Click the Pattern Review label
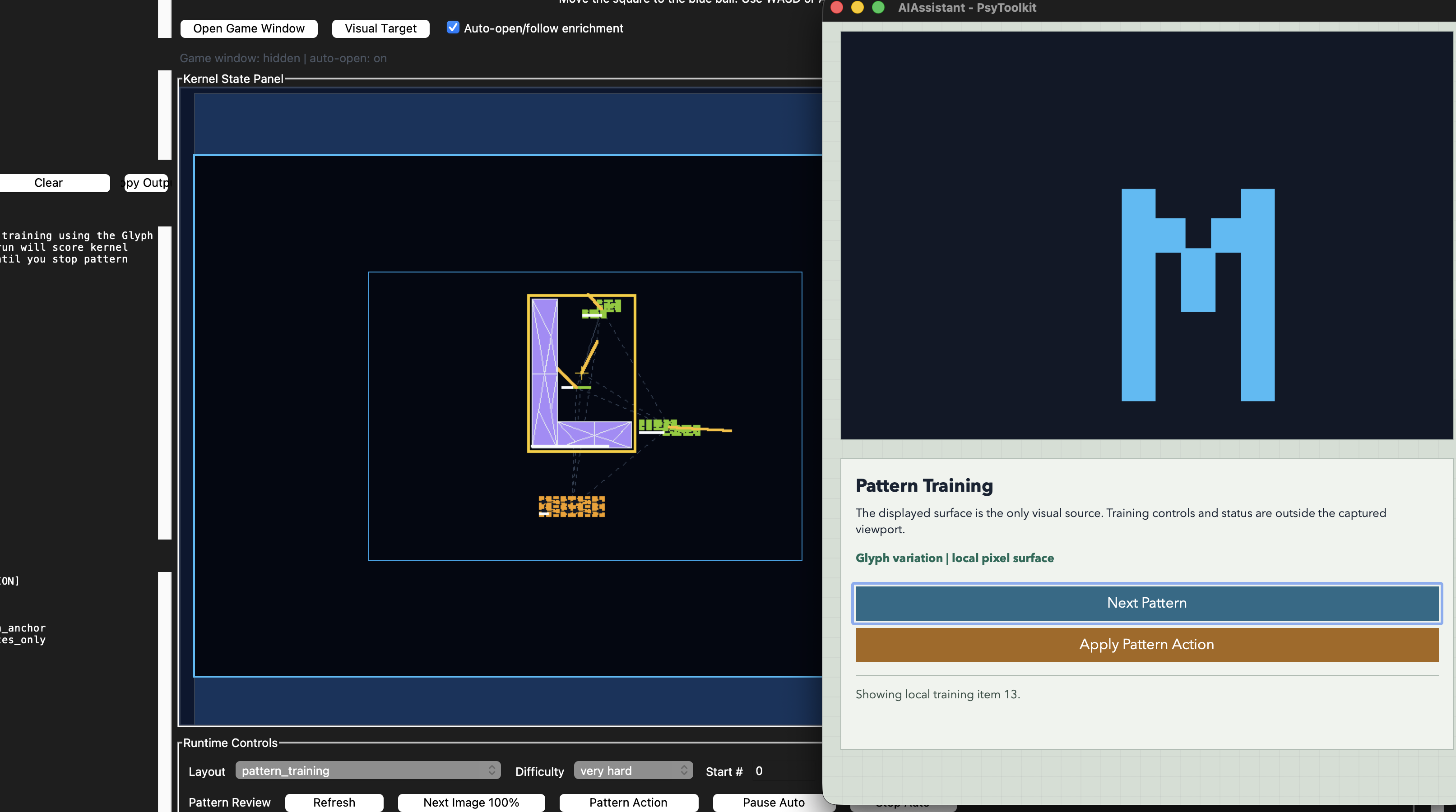This screenshot has width=1456, height=812. coord(229,803)
